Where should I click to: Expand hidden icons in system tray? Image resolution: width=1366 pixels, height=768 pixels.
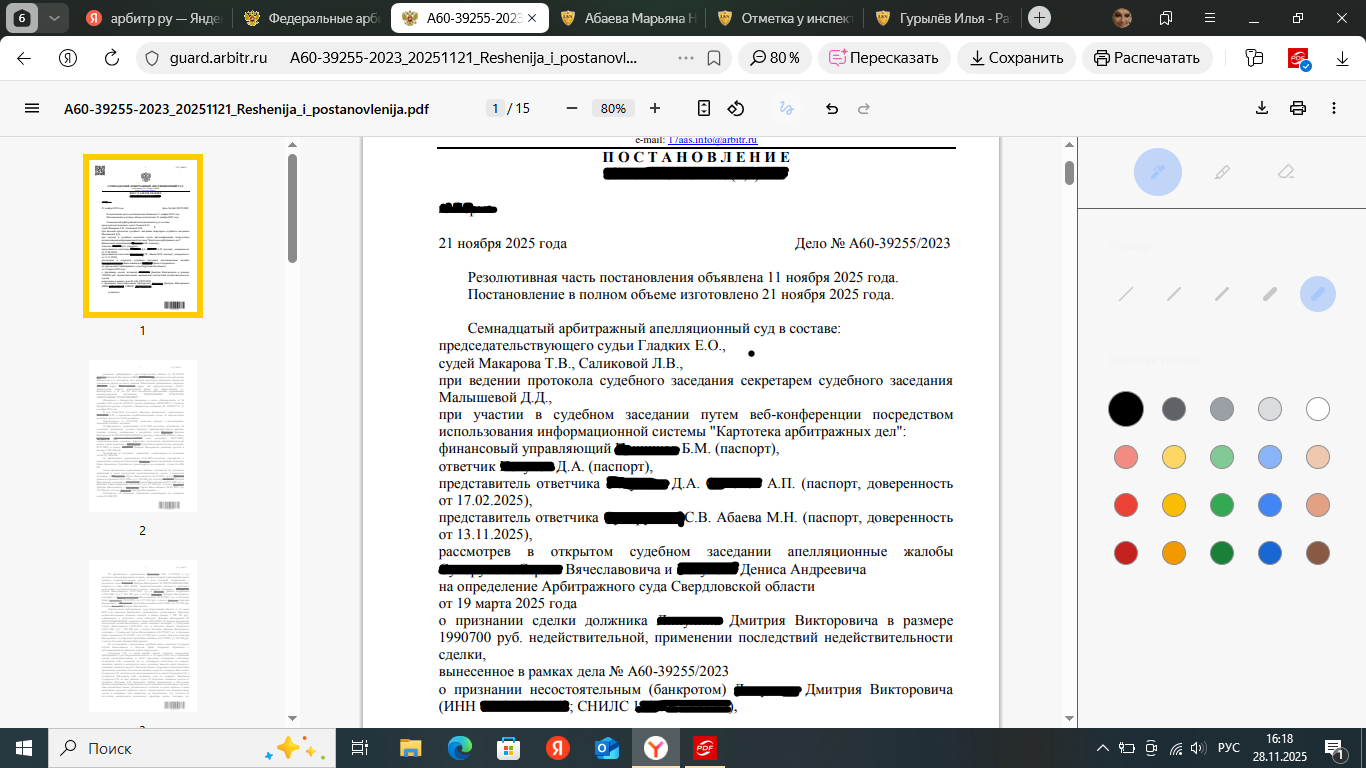coord(1103,747)
